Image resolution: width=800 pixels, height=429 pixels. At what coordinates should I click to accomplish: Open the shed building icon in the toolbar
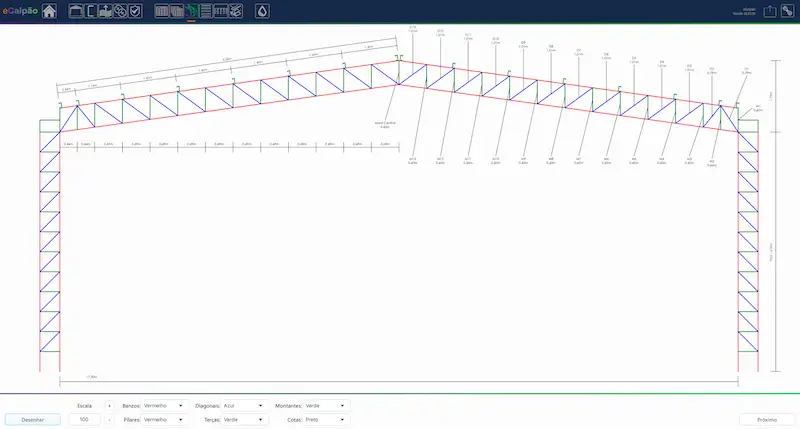tap(75, 11)
